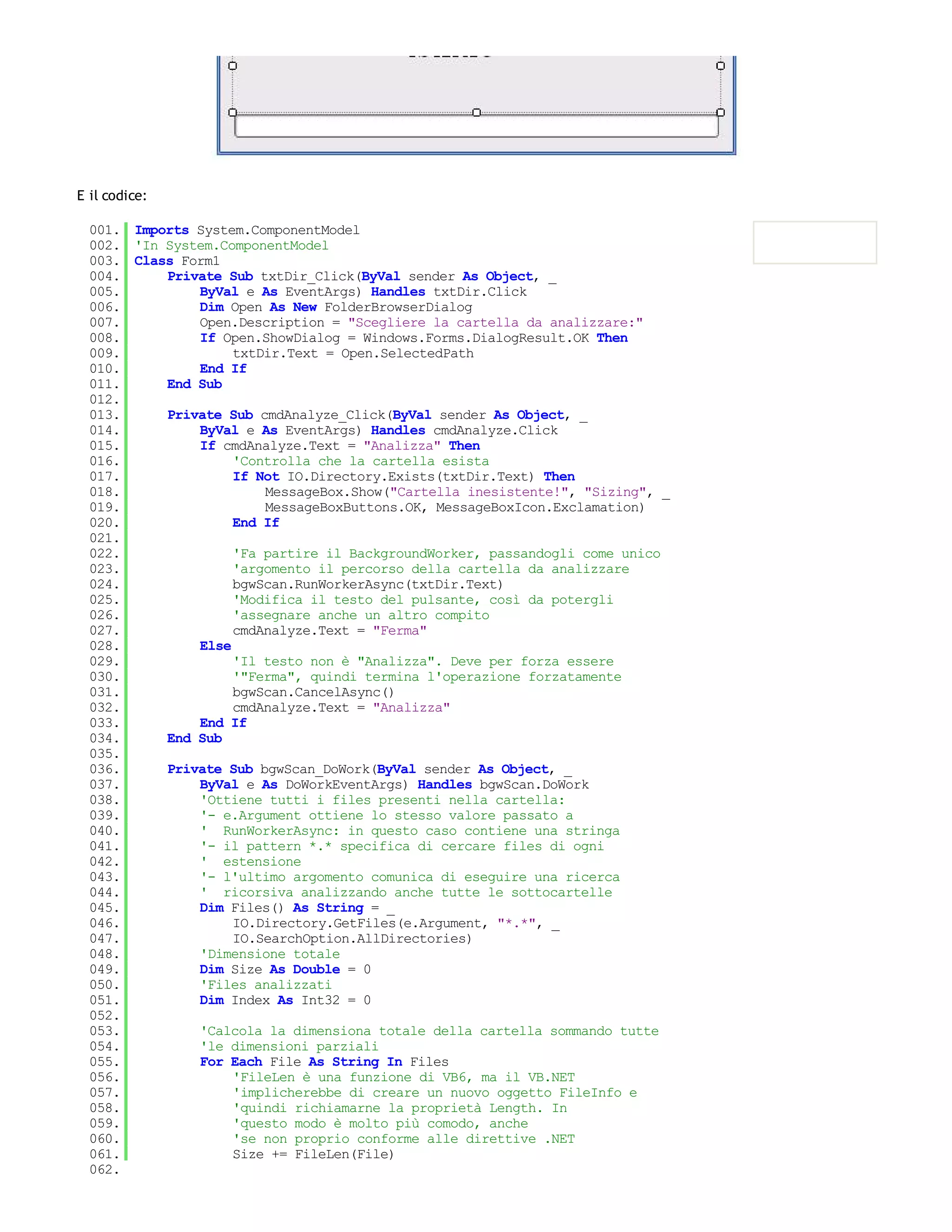Click line number "062." at the bottom
Screen dimensions: 952x1232
(x=104, y=1169)
